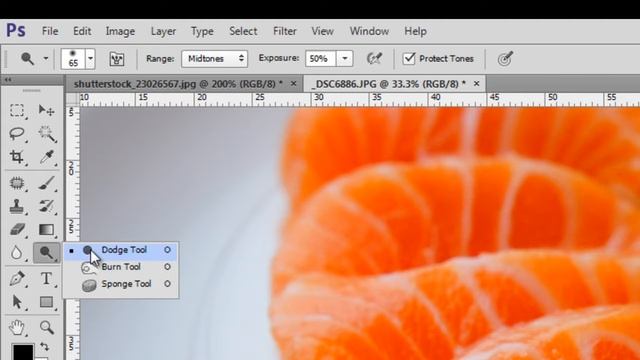The width and height of the screenshot is (640, 360).
Task: Click the Exposure 50% input field
Action: pos(320,59)
